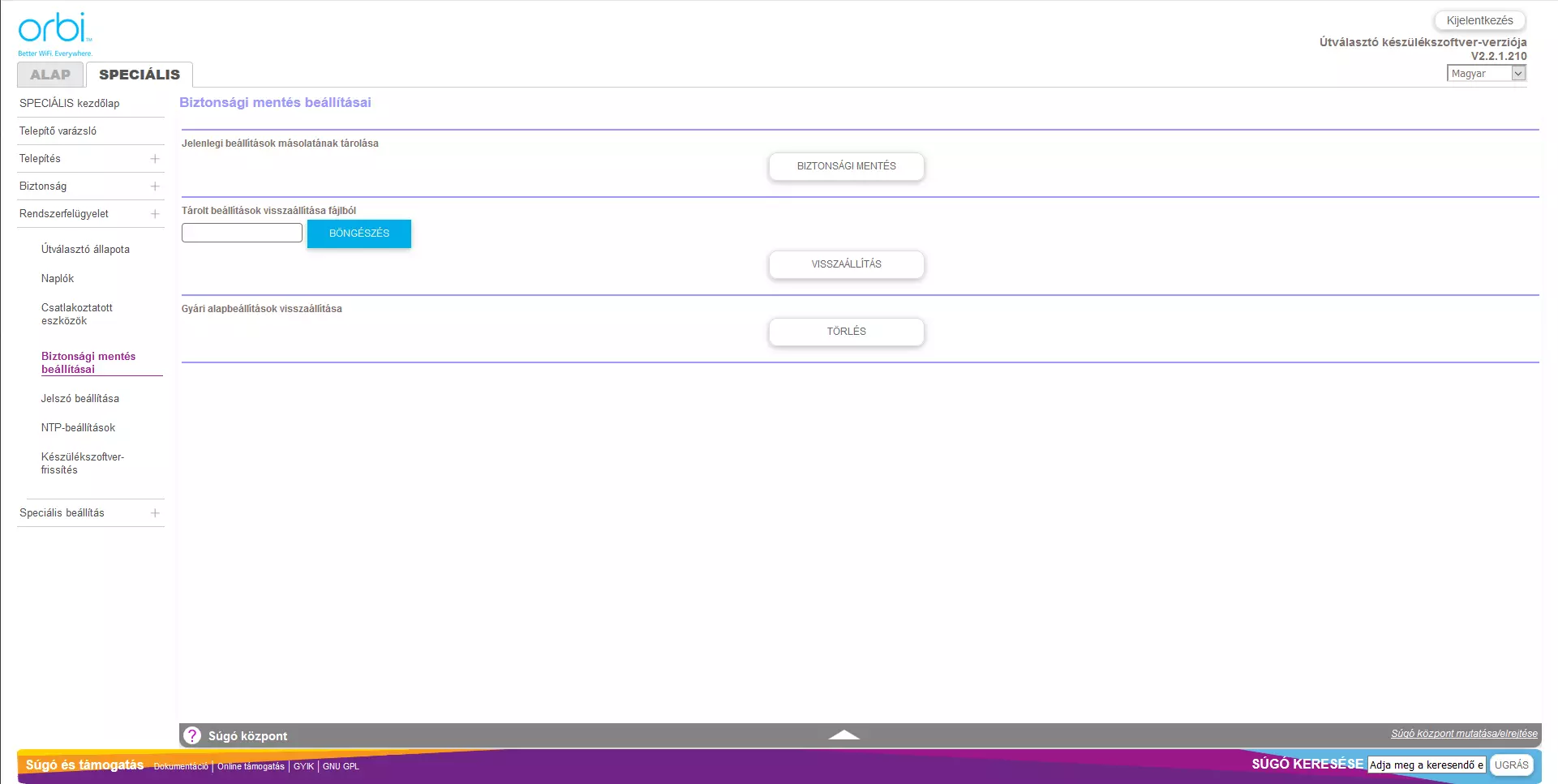Collapse the Rendszerfelügyelet section
This screenshot has width=1558, height=784.
pyautogui.click(x=155, y=214)
